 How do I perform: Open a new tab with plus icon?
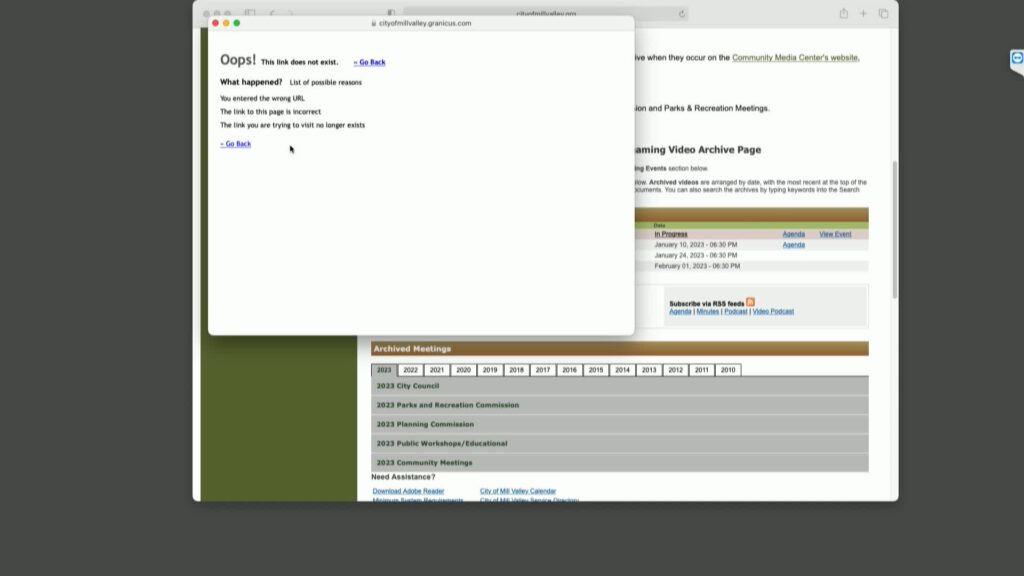[x=863, y=14]
